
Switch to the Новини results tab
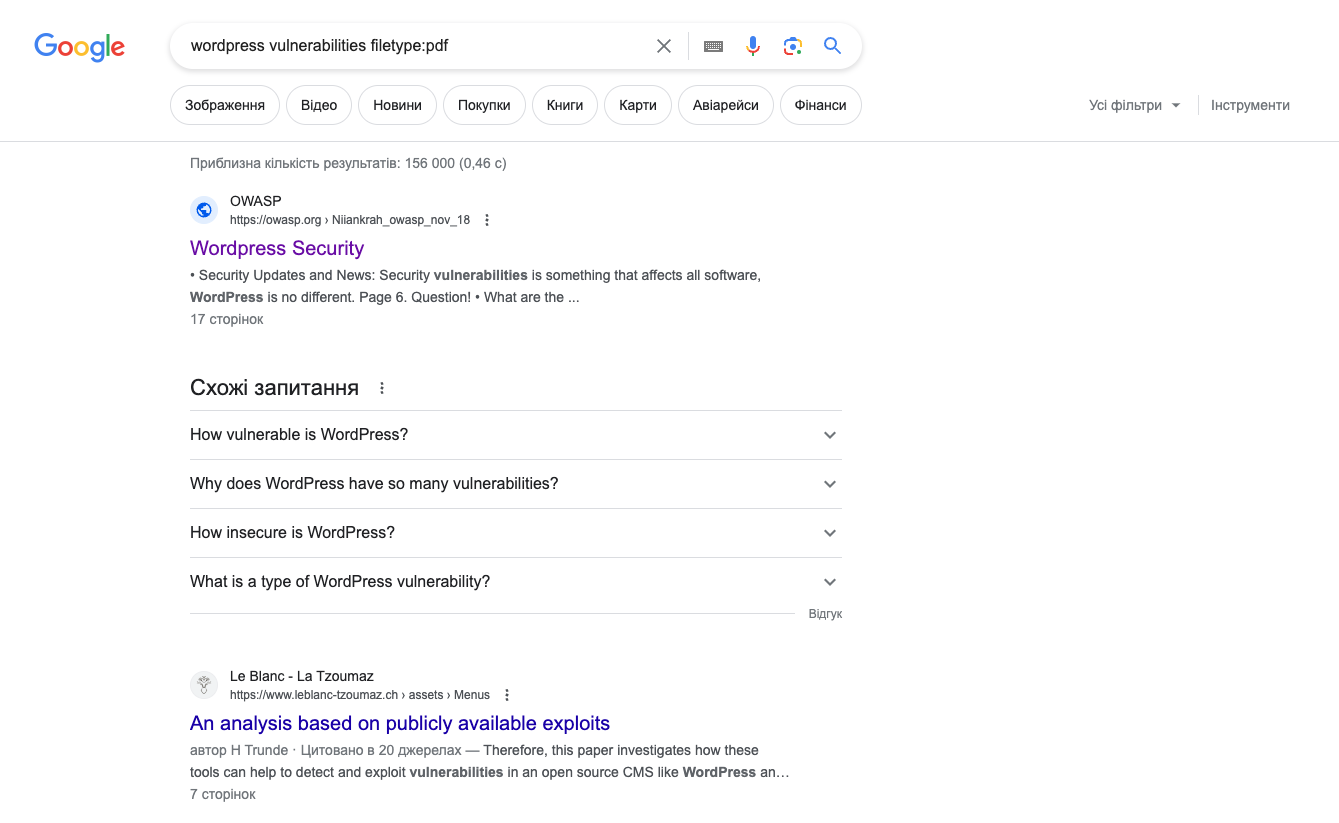click(x=397, y=105)
